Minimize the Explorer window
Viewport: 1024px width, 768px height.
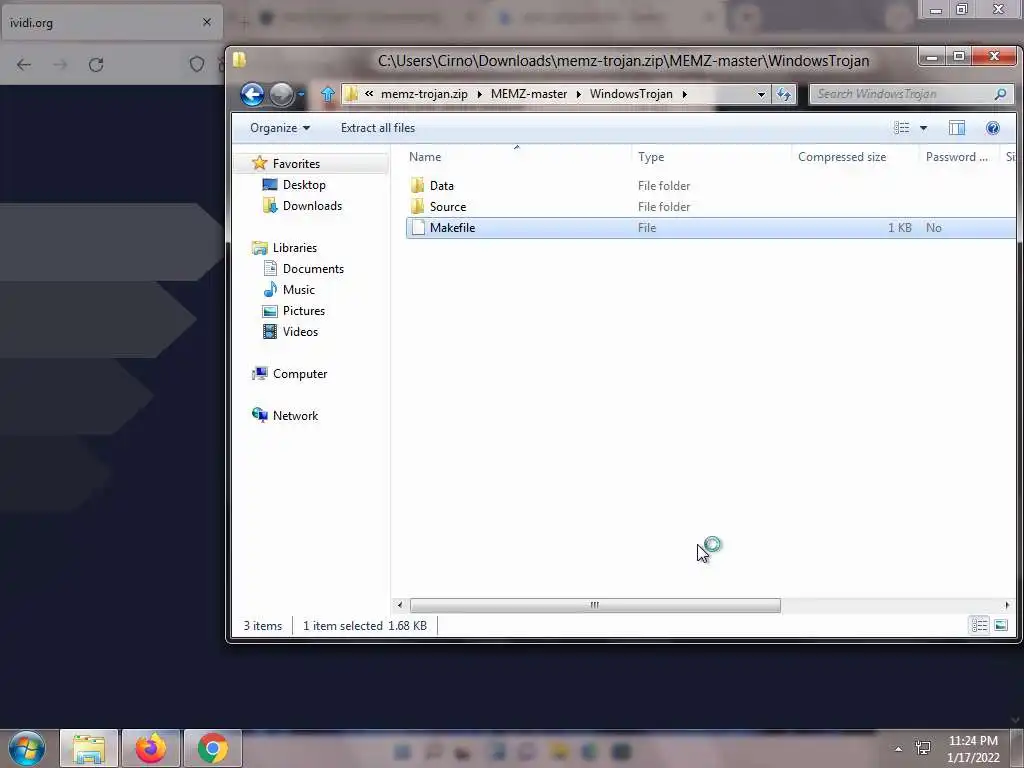[x=932, y=57]
